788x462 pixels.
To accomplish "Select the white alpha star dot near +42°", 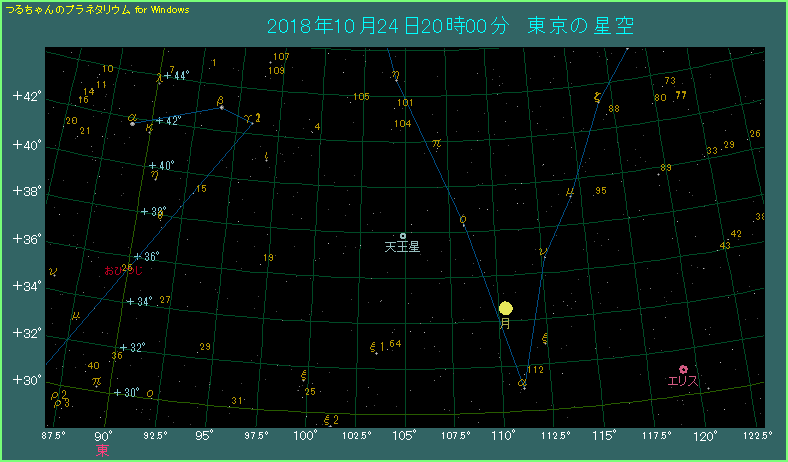I will pyautogui.click(x=132, y=123).
